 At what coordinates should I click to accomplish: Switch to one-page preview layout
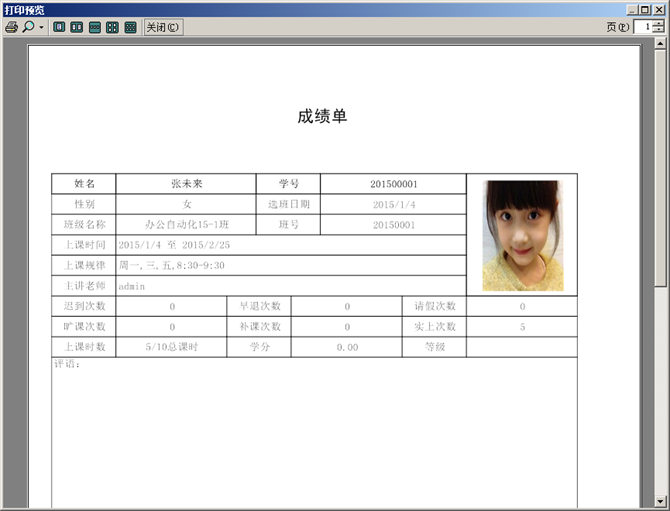(60, 27)
